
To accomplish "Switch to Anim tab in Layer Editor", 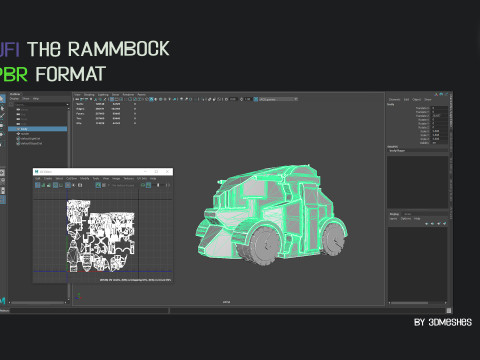I will [x=408, y=214].
